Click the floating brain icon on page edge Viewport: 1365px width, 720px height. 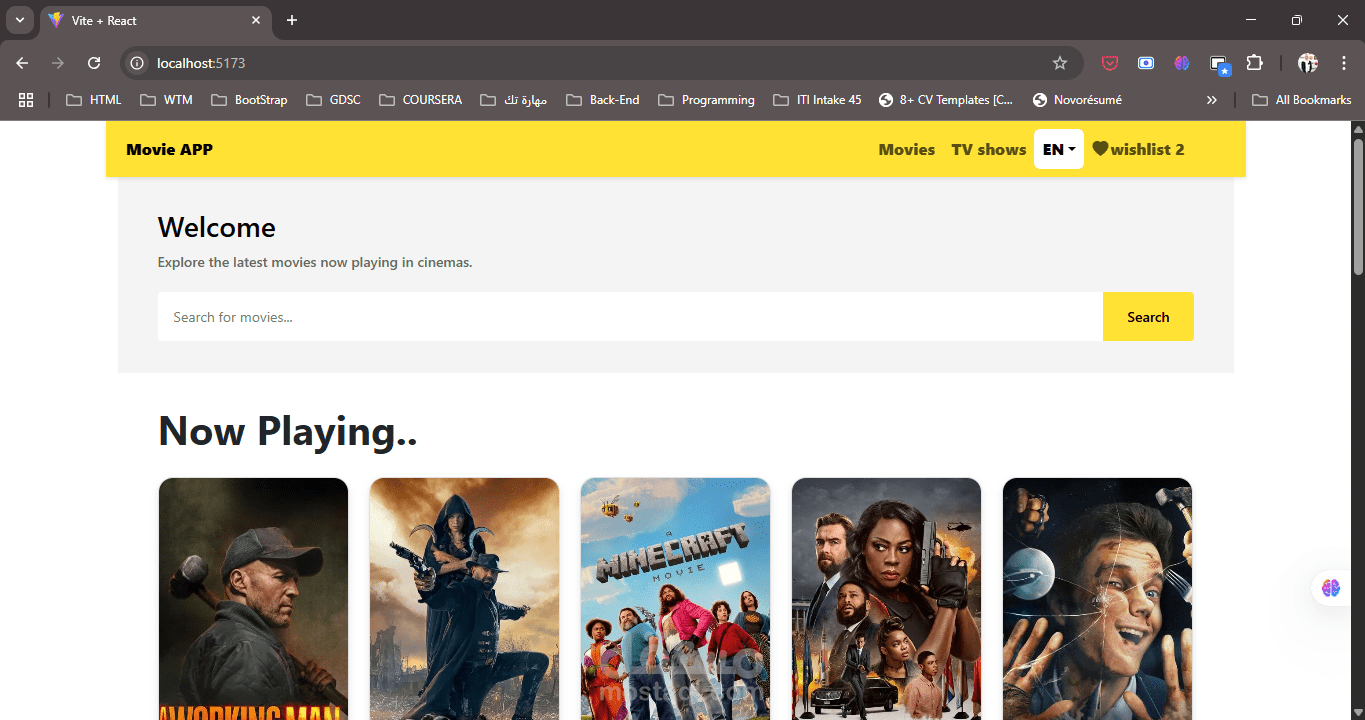1331,588
